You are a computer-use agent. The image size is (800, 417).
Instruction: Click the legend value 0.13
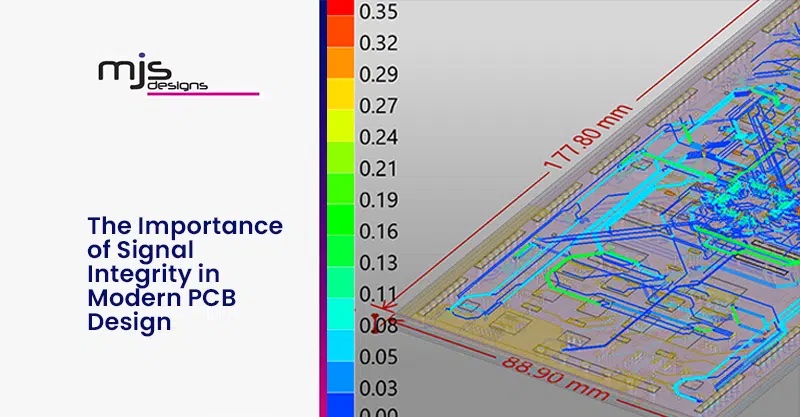pos(378,263)
